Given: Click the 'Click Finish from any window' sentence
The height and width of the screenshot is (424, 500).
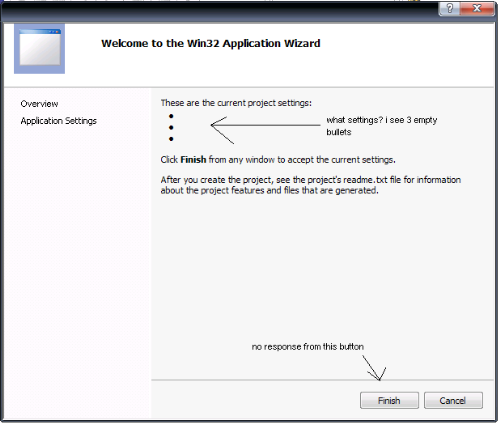Looking at the screenshot, I should pyautogui.click(x=278, y=160).
